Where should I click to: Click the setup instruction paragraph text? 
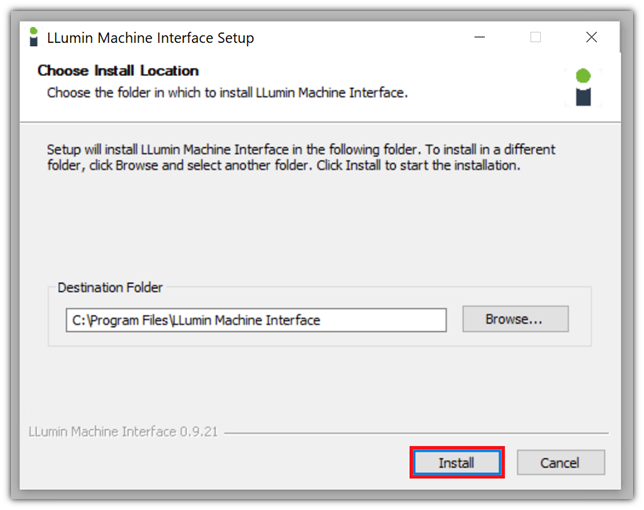[x=300, y=157]
